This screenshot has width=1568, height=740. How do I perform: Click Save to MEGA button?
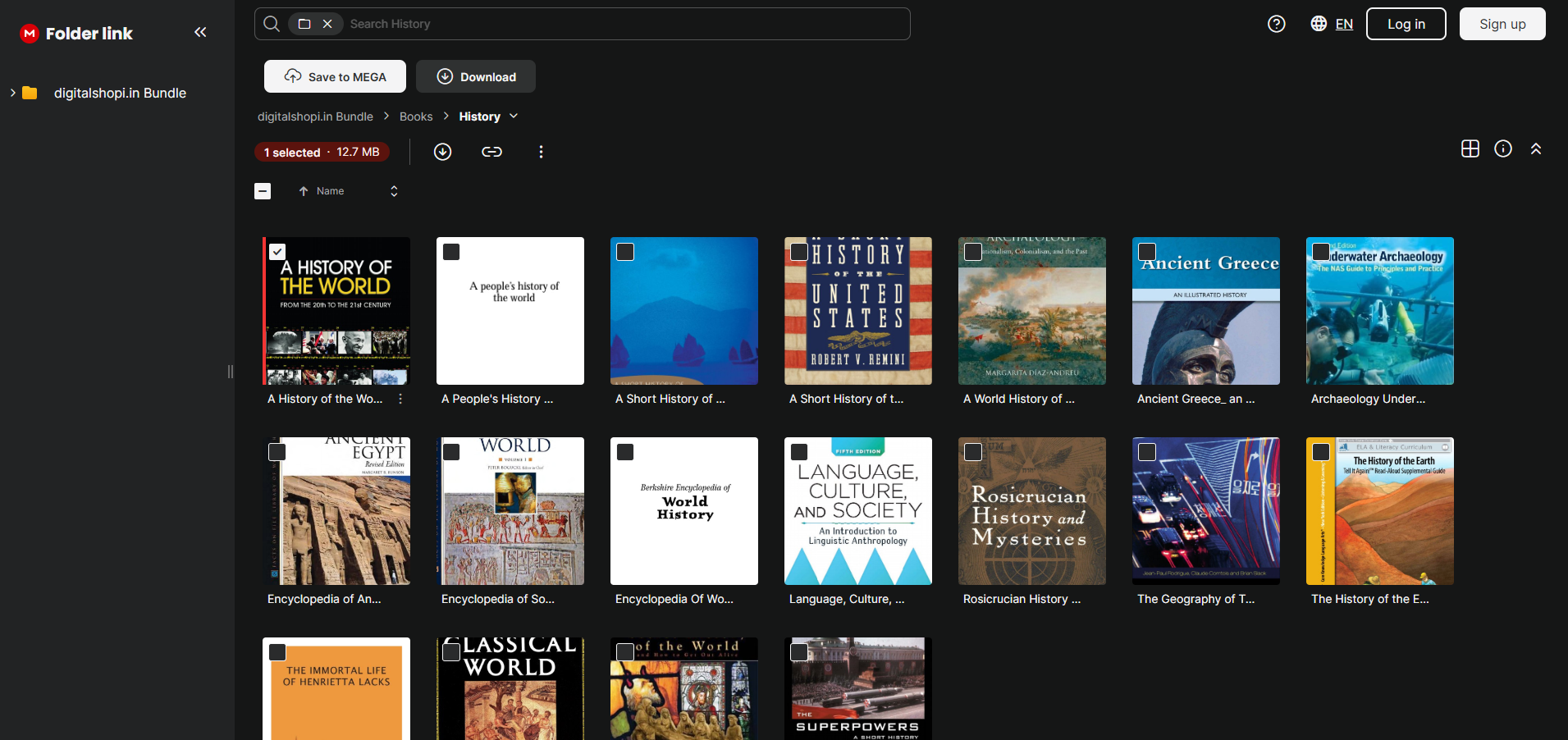(x=335, y=76)
